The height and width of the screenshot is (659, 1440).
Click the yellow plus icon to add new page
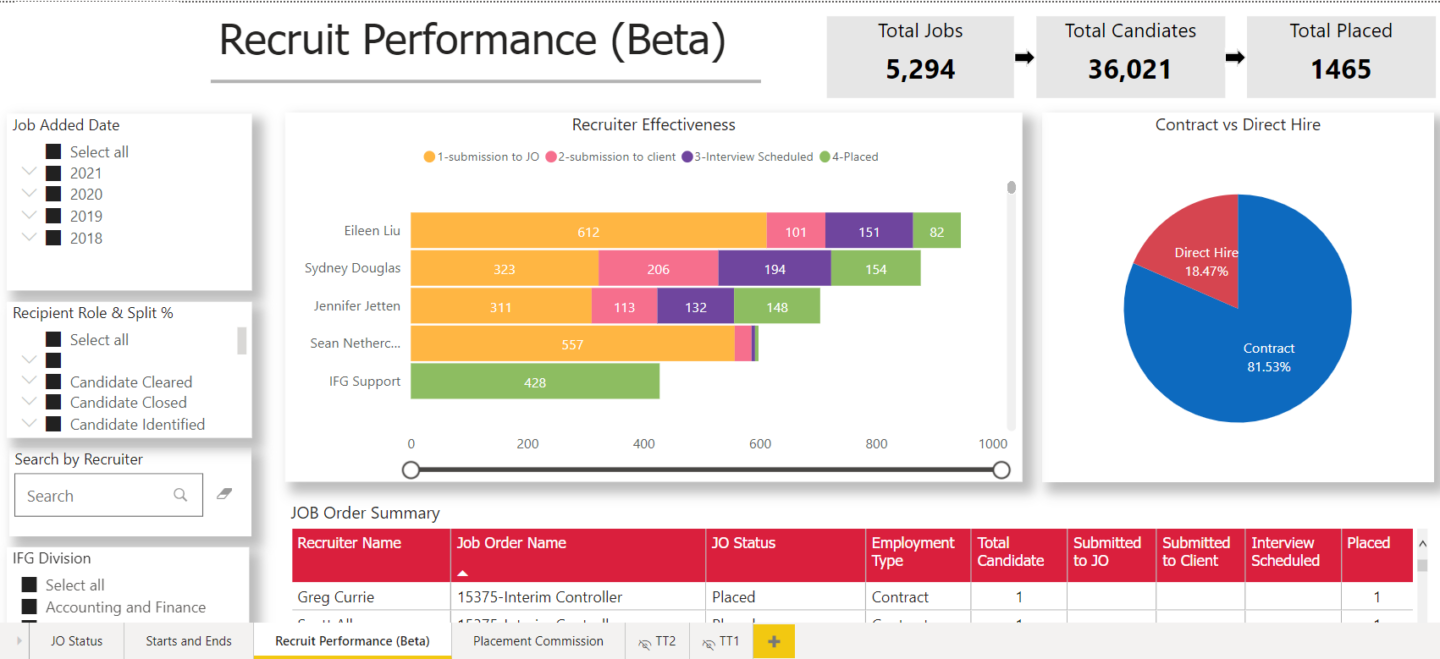click(x=774, y=641)
